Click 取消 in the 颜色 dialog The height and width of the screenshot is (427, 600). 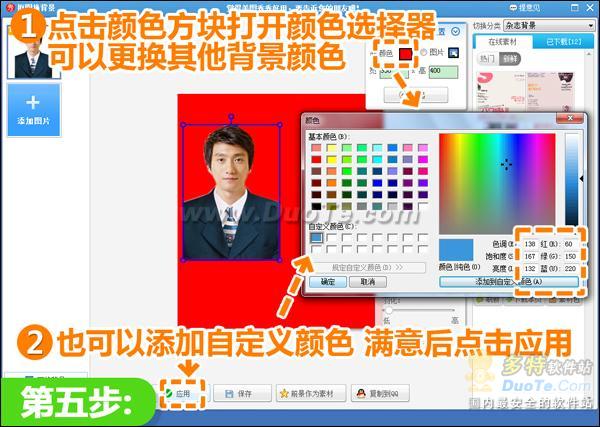click(367, 282)
